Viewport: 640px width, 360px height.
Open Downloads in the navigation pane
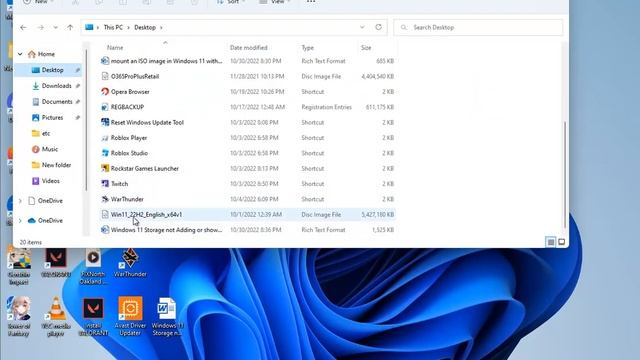pyautogui.click(x=56, y=86)
